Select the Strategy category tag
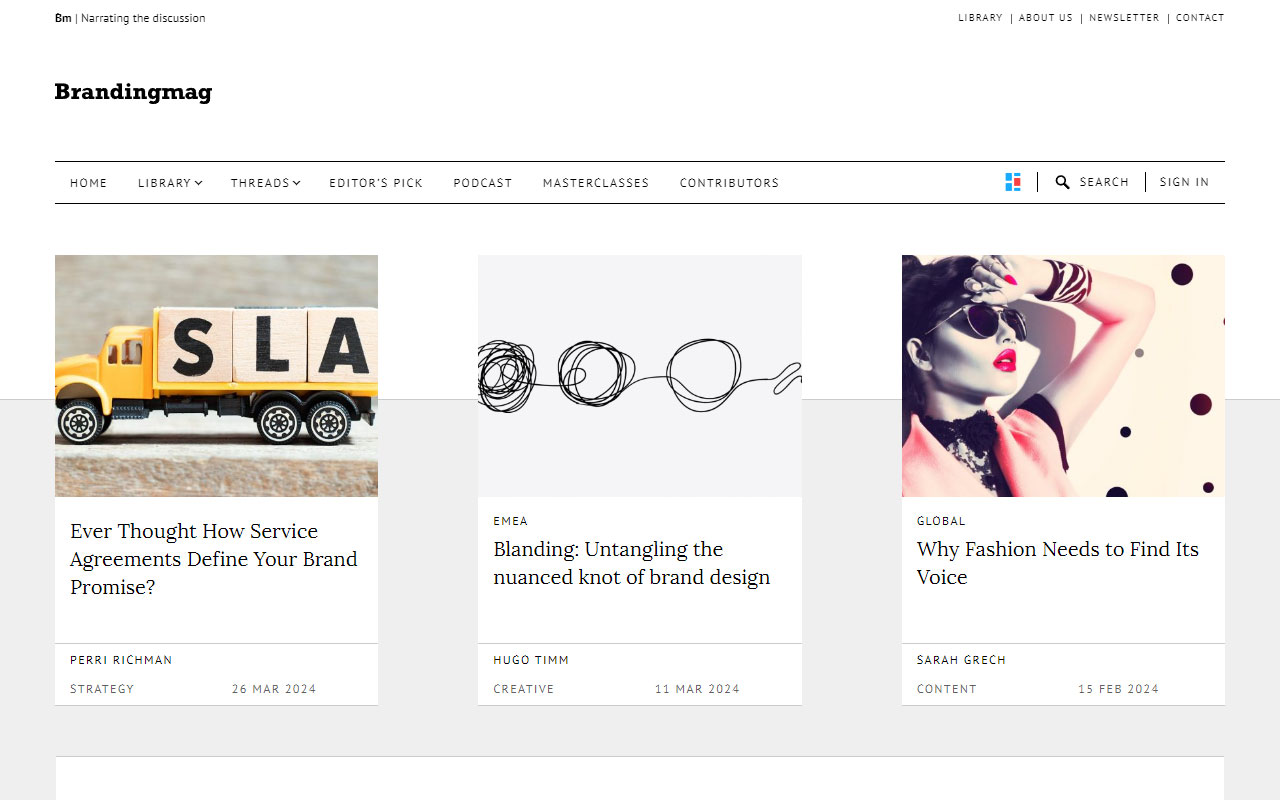 [x=102, y=689]
